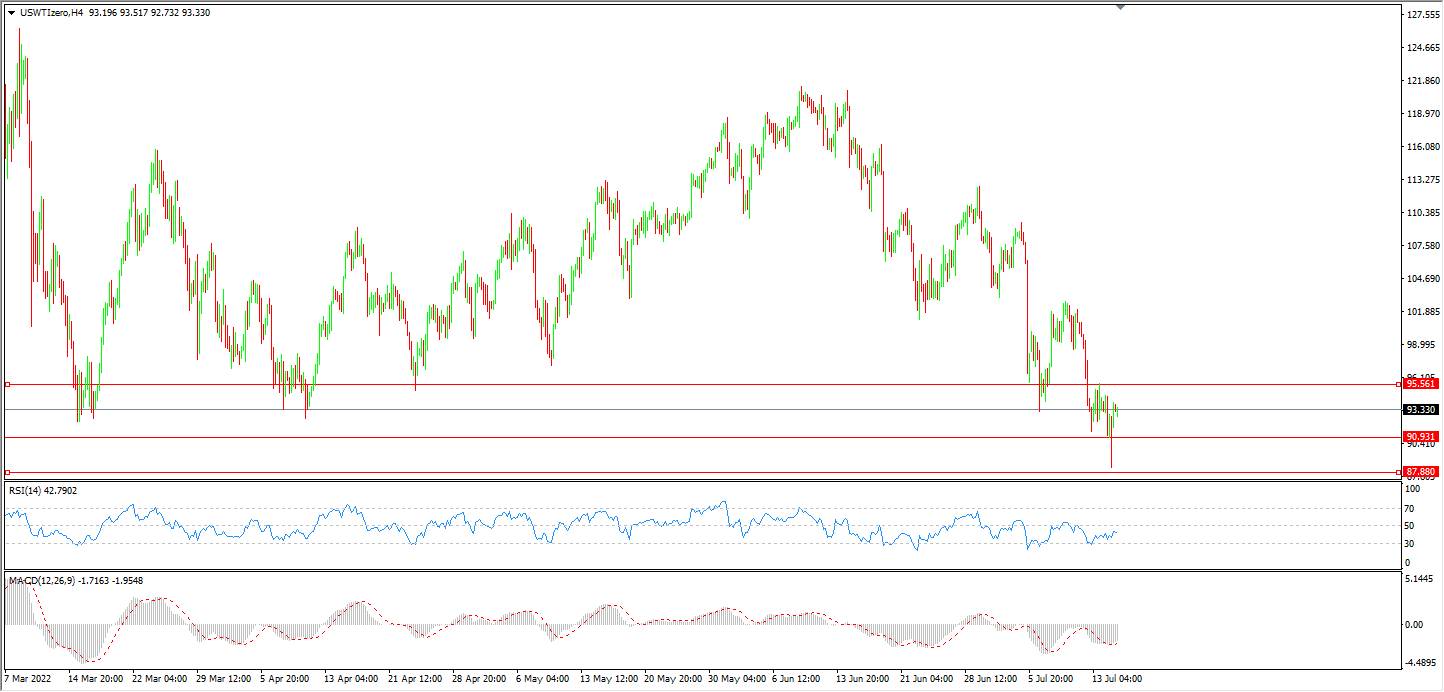Click right handle of the 87.880 line

[1398, 471]
